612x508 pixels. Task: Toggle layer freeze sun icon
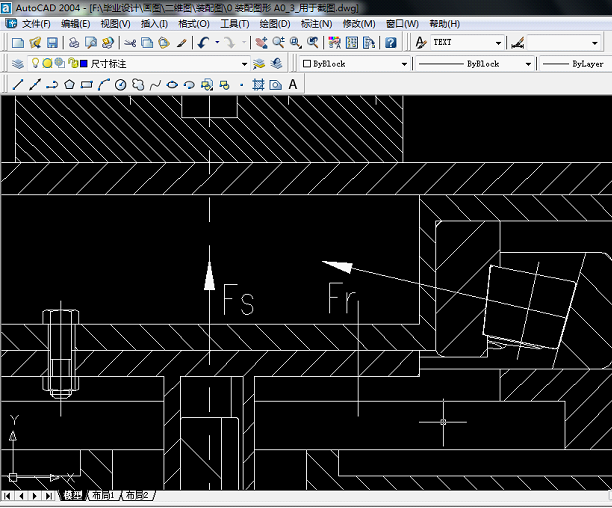tap(47, 63)
